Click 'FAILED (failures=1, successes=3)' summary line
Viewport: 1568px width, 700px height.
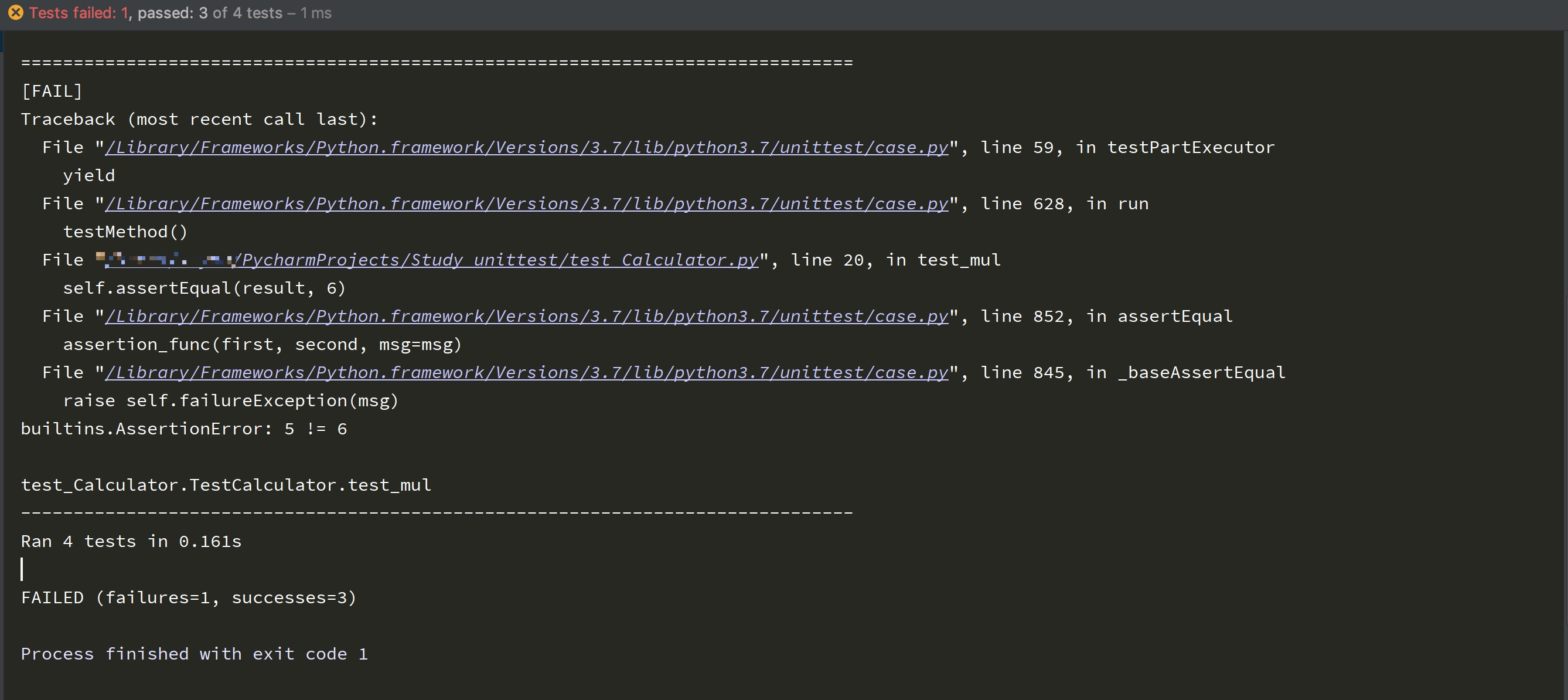point(189,597)
